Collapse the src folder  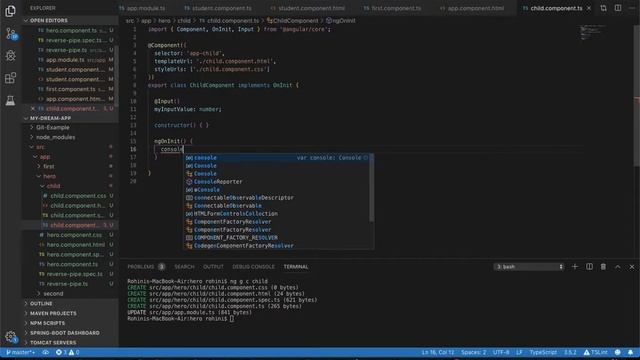(40, 147)
